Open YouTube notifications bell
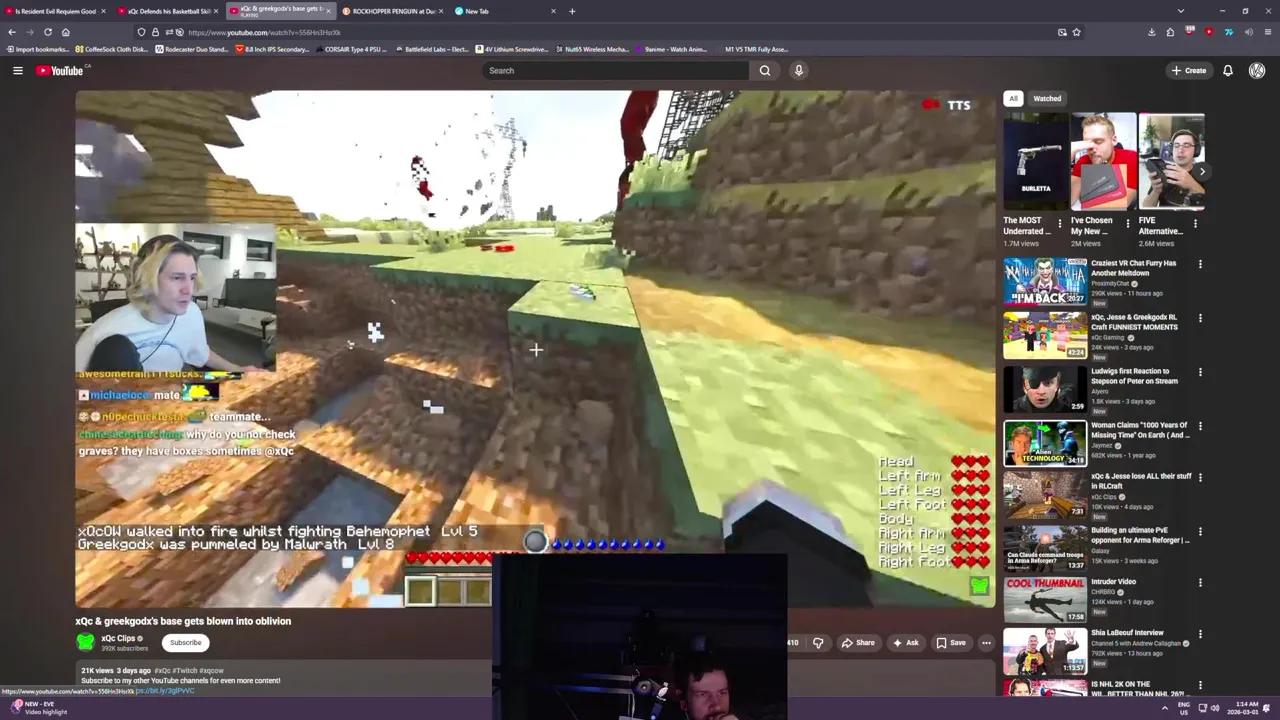This screenshot has width=1280, height=720. pyautogui.click(x=1228, y=70)
